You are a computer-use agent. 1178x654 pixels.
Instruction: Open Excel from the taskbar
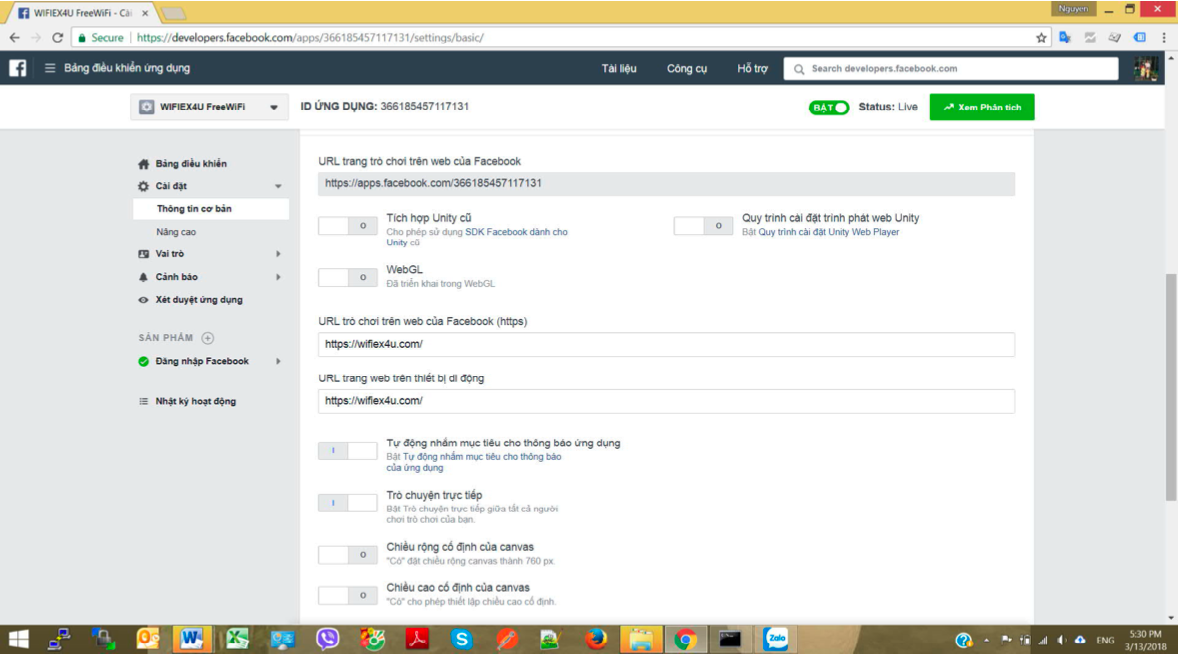237,639
